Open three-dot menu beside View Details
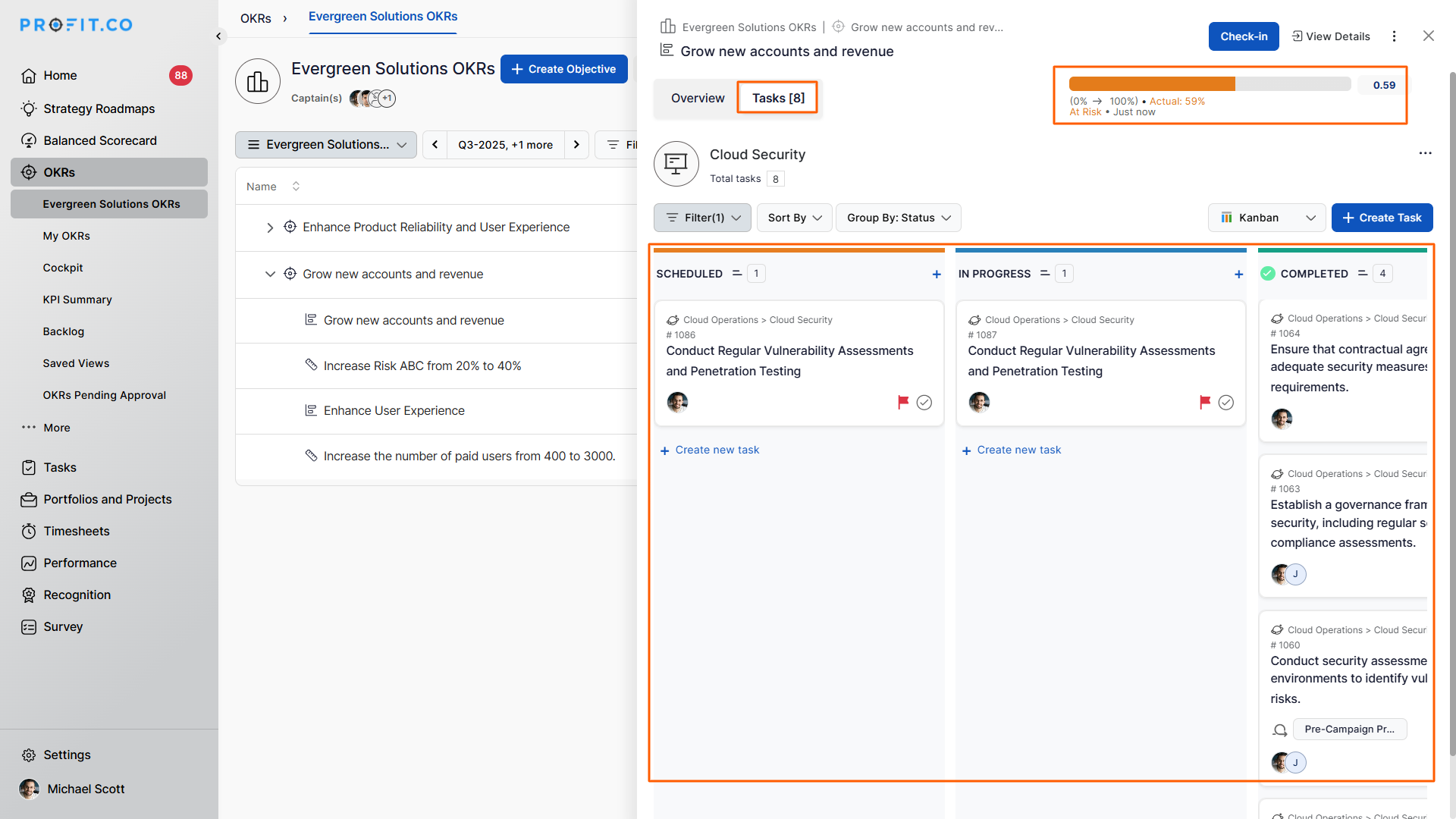This screenshot has width=1456, height=819. pos(1394,36)
